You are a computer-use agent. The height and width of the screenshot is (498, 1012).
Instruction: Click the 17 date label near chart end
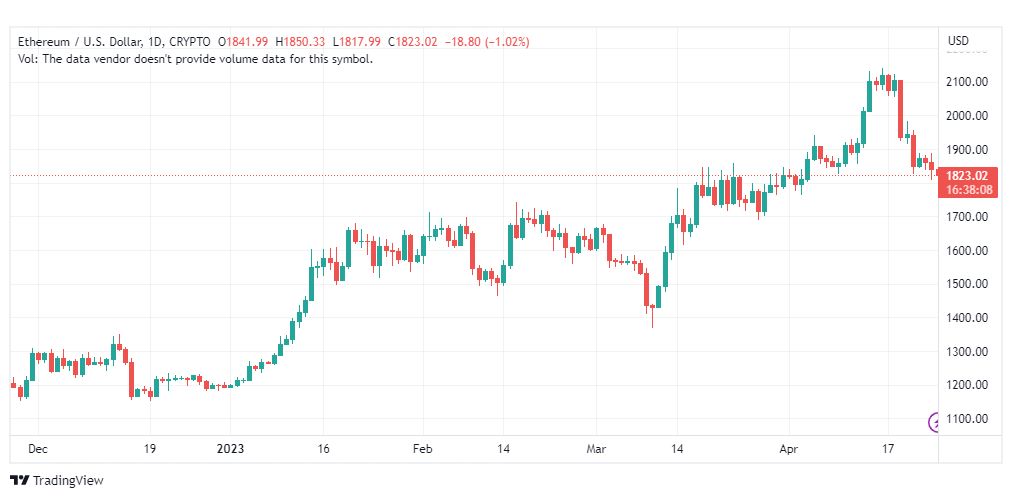pyautogui.click(x=888, y=449)
